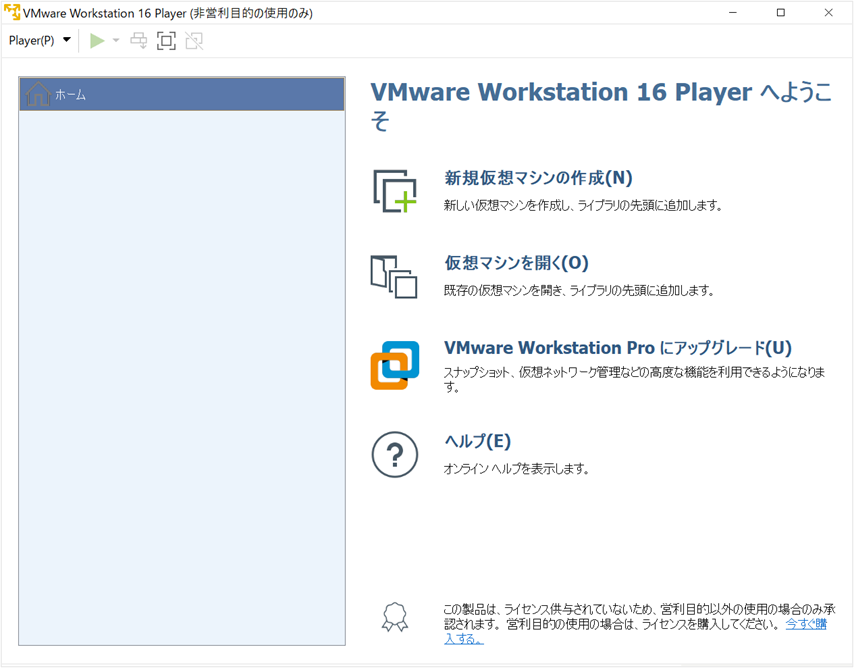The height and width of the screenshot is (668, 854).
Task: Click the license ribbon badge icon
Action: [395, 617]
